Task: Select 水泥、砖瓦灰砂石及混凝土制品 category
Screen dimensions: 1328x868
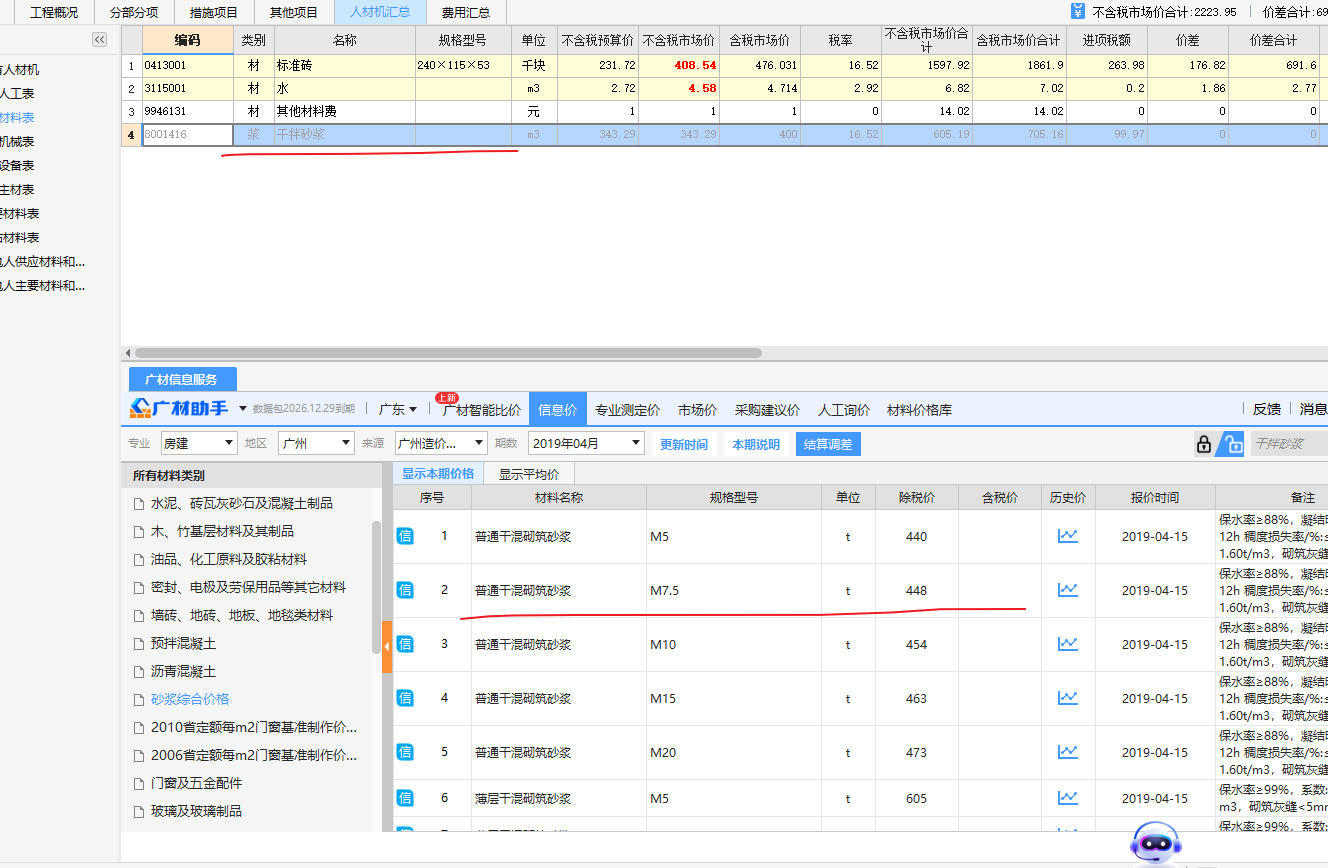Action: (x=242, y=503)
